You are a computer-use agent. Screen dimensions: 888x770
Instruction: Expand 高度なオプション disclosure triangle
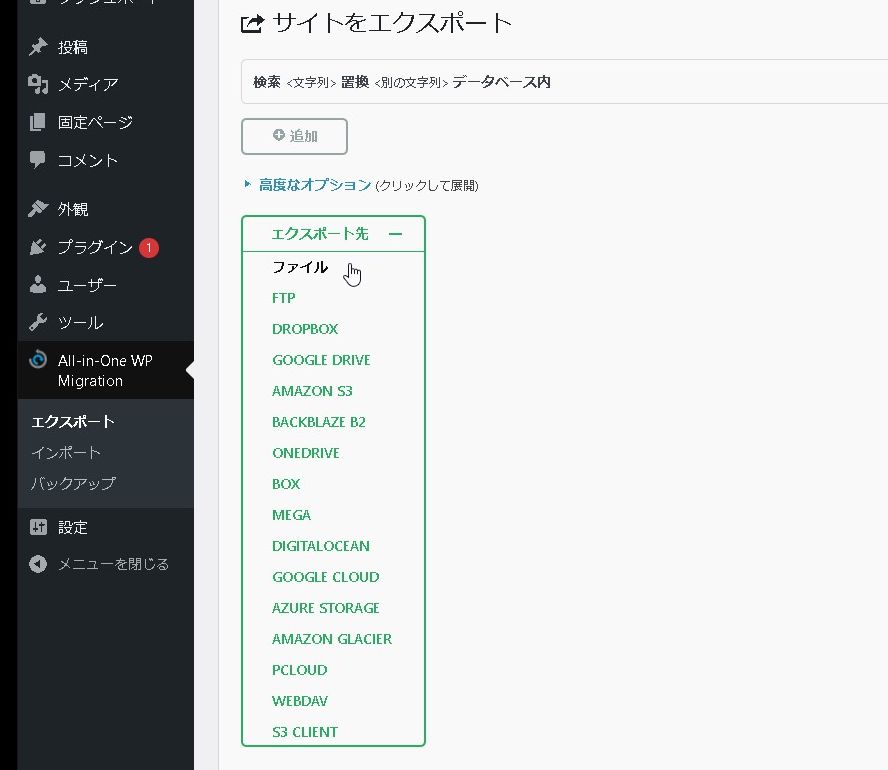coord(248,185)
